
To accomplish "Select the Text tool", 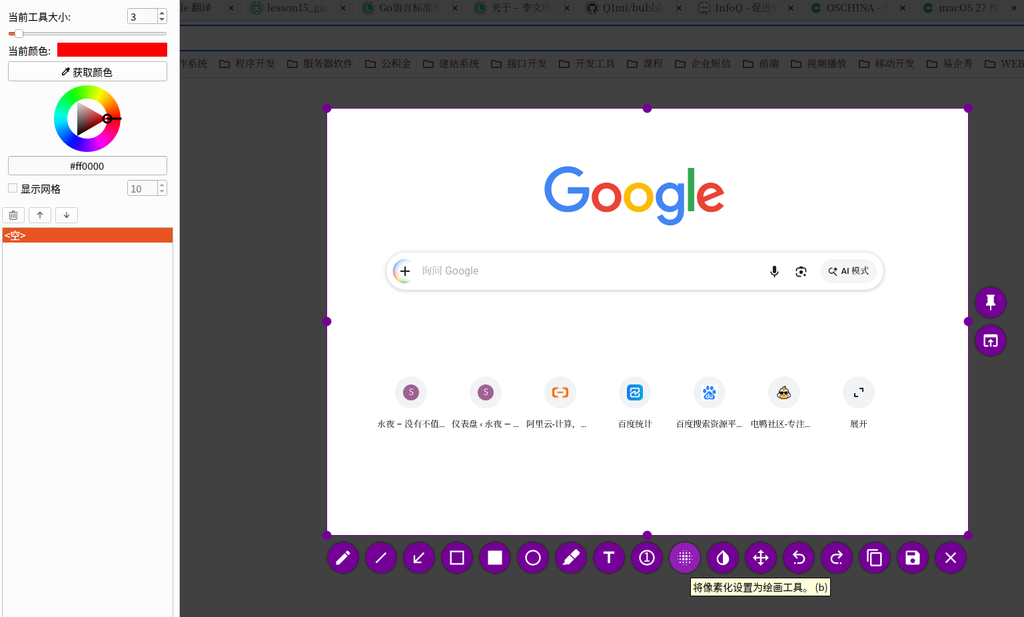I will coord(609,558).
